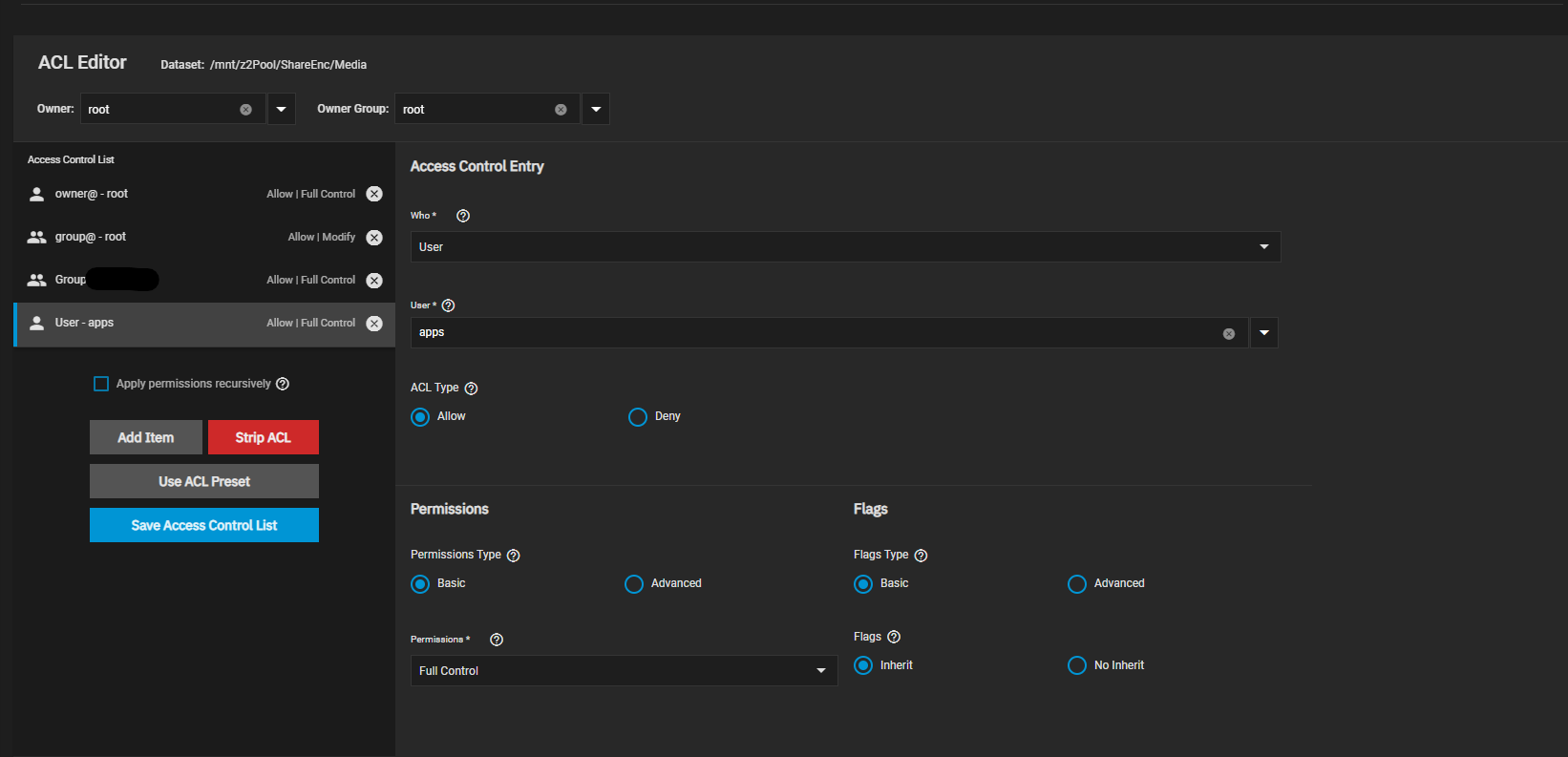Show help for the Who field

463,216
